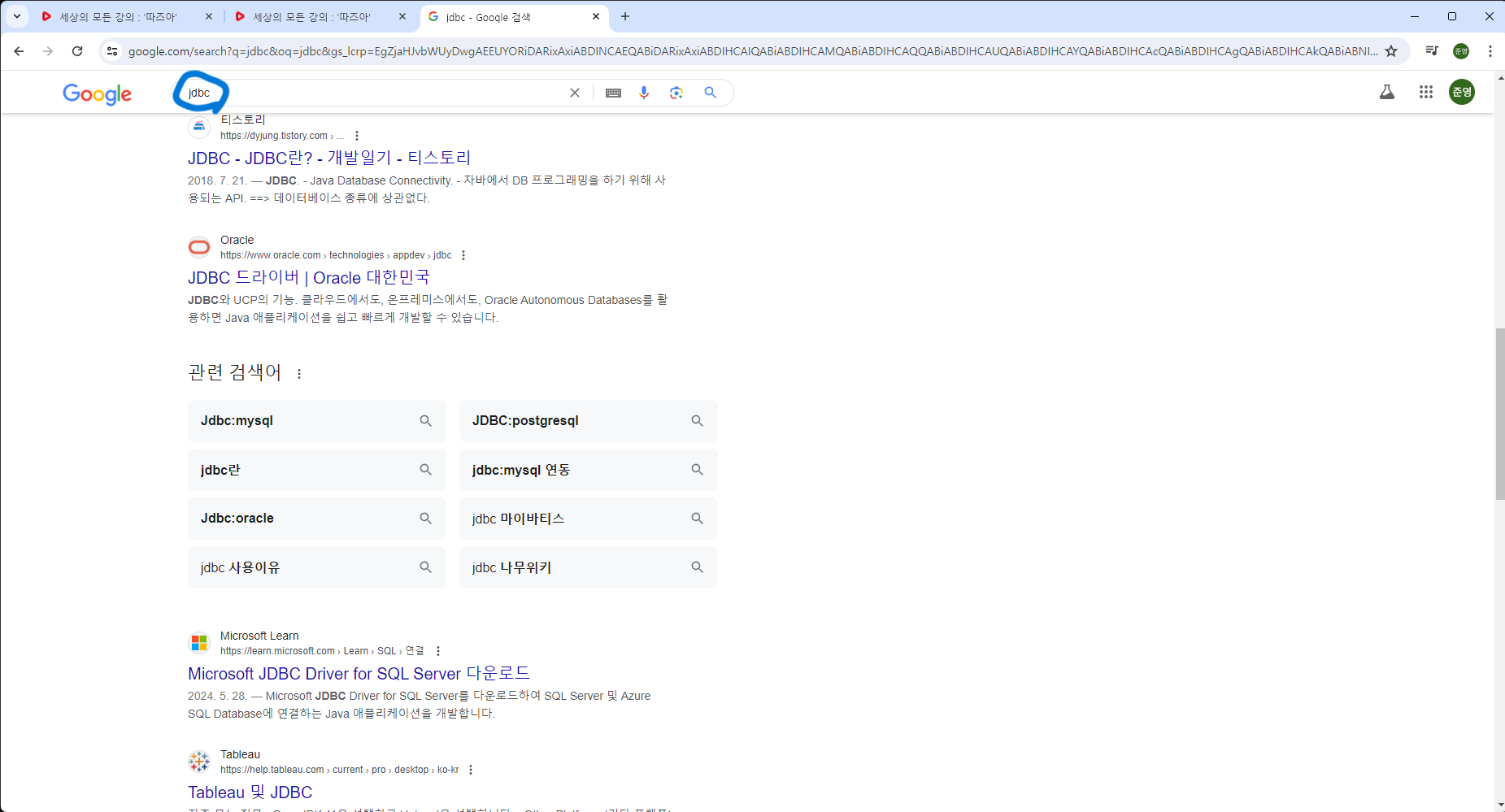Viewport: 1505px width, 812px height.
Task: Click the magnifier search button in the search bar
Action: click(x=711, y=93)
